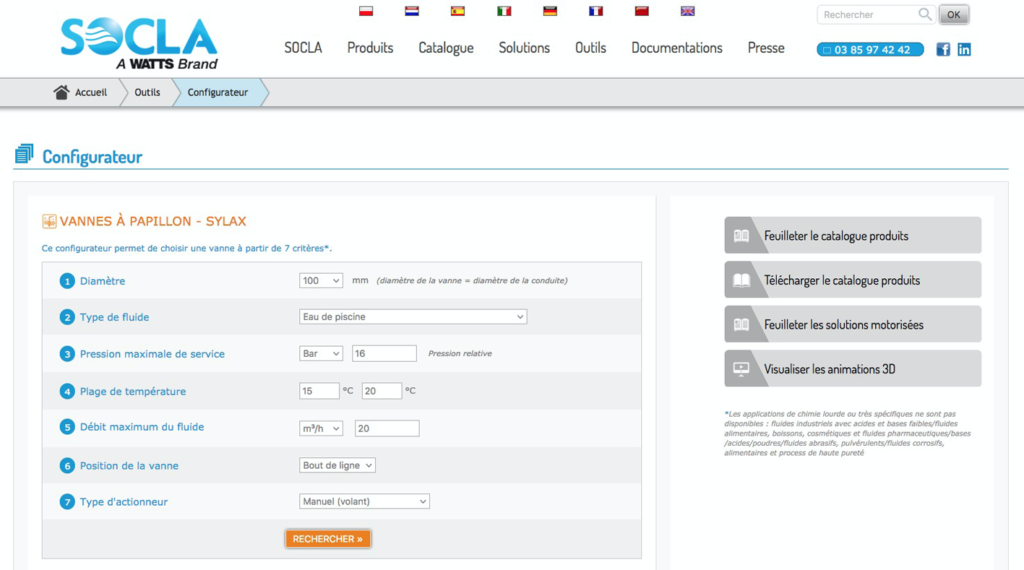Click the Débit maximum value field
This screenshot has width=1024, height=570.
pyautogui.click(x=387, y=428)
